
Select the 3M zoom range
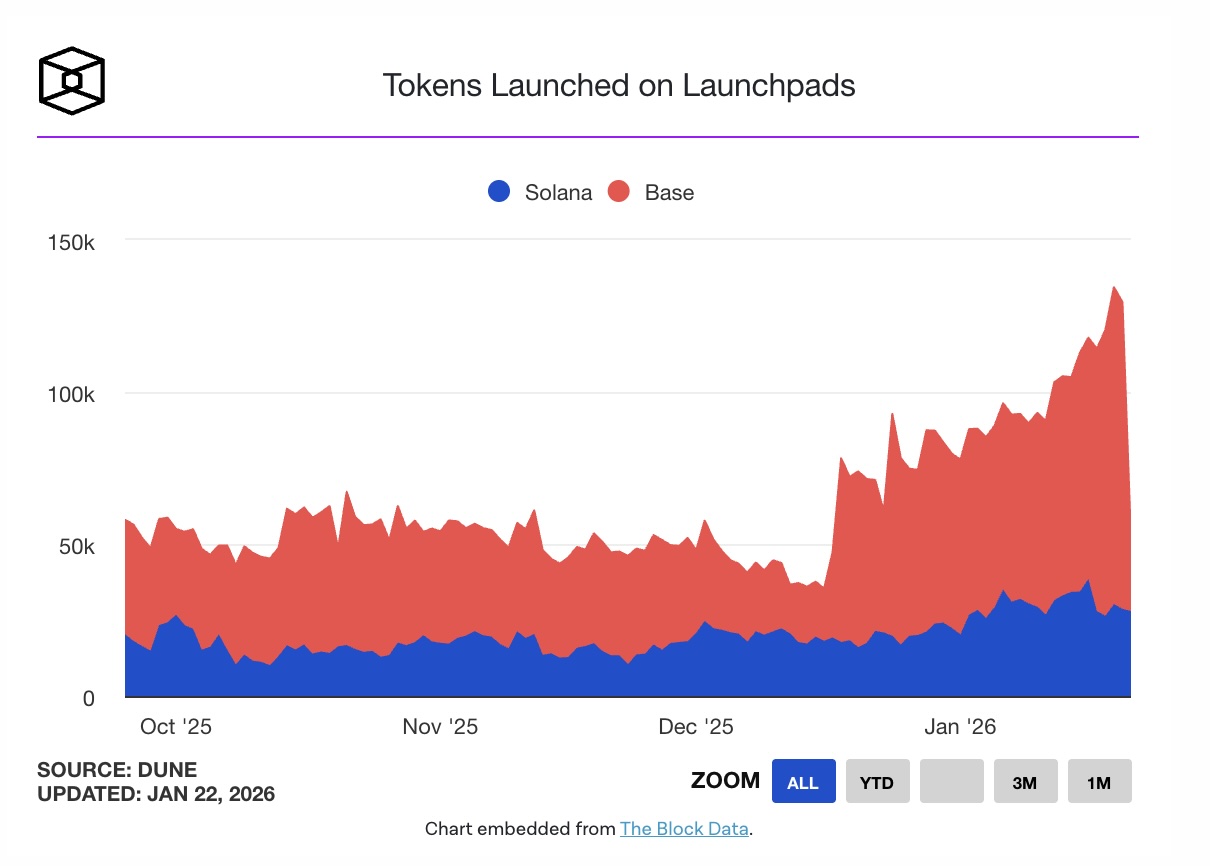pos(1025,781)
